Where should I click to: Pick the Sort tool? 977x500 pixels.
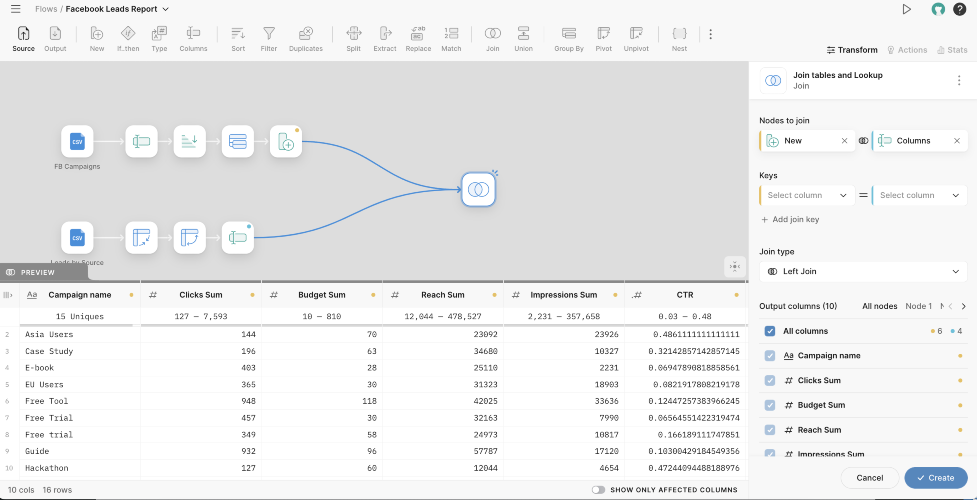tap(238, 39)
